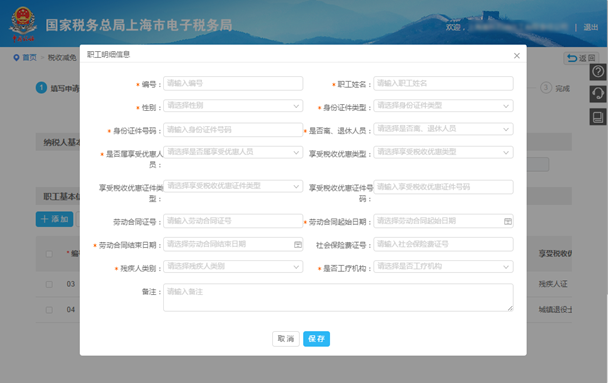This screenshot has height=384, width=608.
Task: Click the 取消 button
Action: (x=286, y=339)
